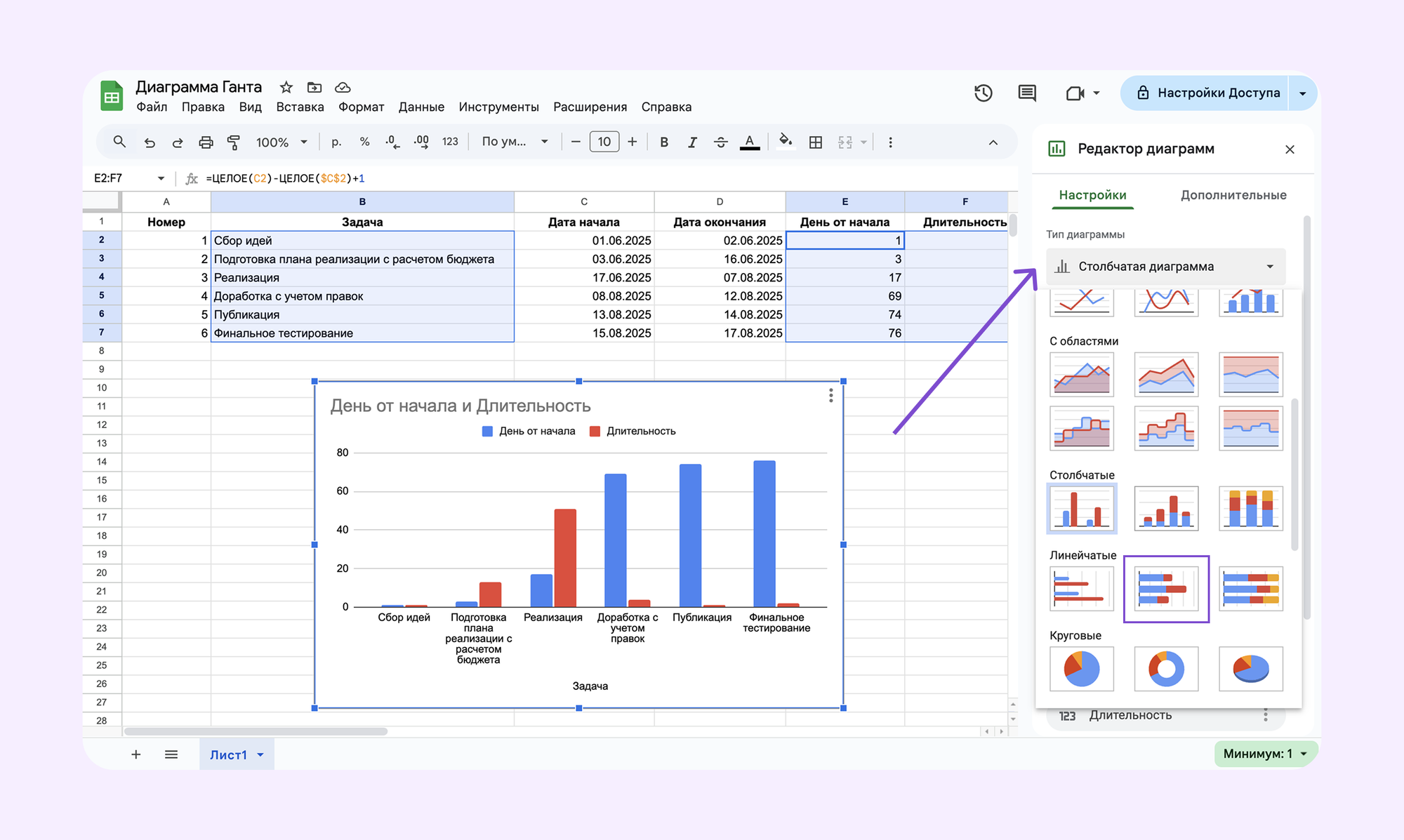Open the merge cells dropdown arrow

[x=864, y=142]
